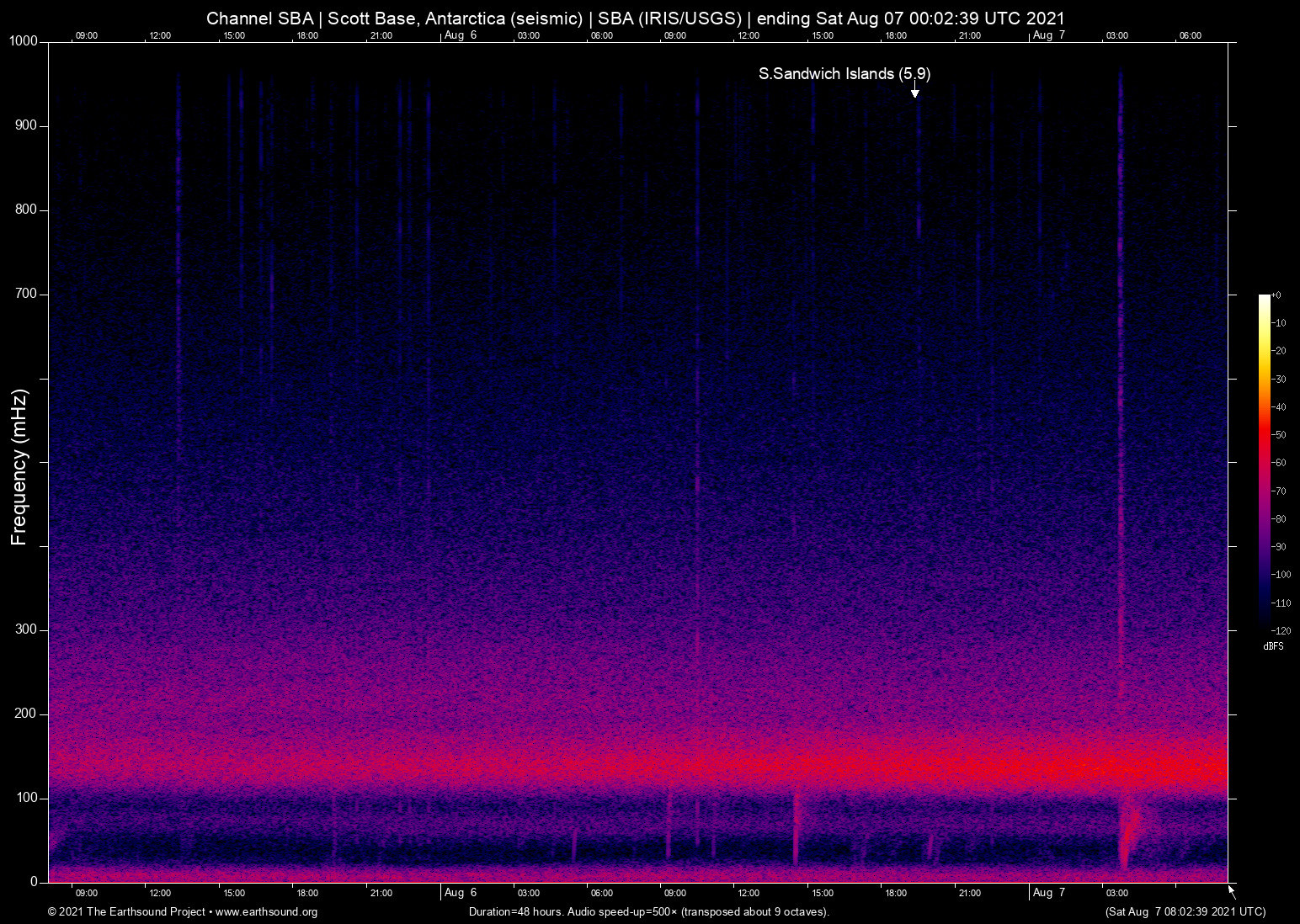The image size is (1300, 924).
Task: Click the dBFS label under the color scale
Action: 1273,646
